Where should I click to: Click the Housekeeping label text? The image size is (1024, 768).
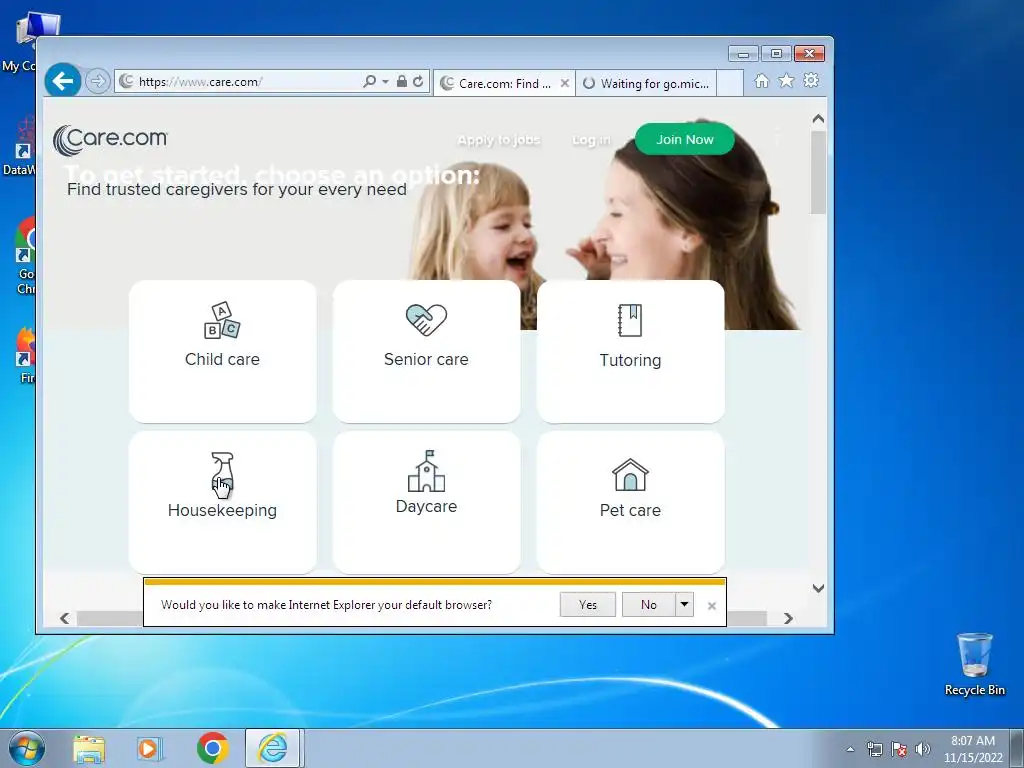[x=222, y=511]
